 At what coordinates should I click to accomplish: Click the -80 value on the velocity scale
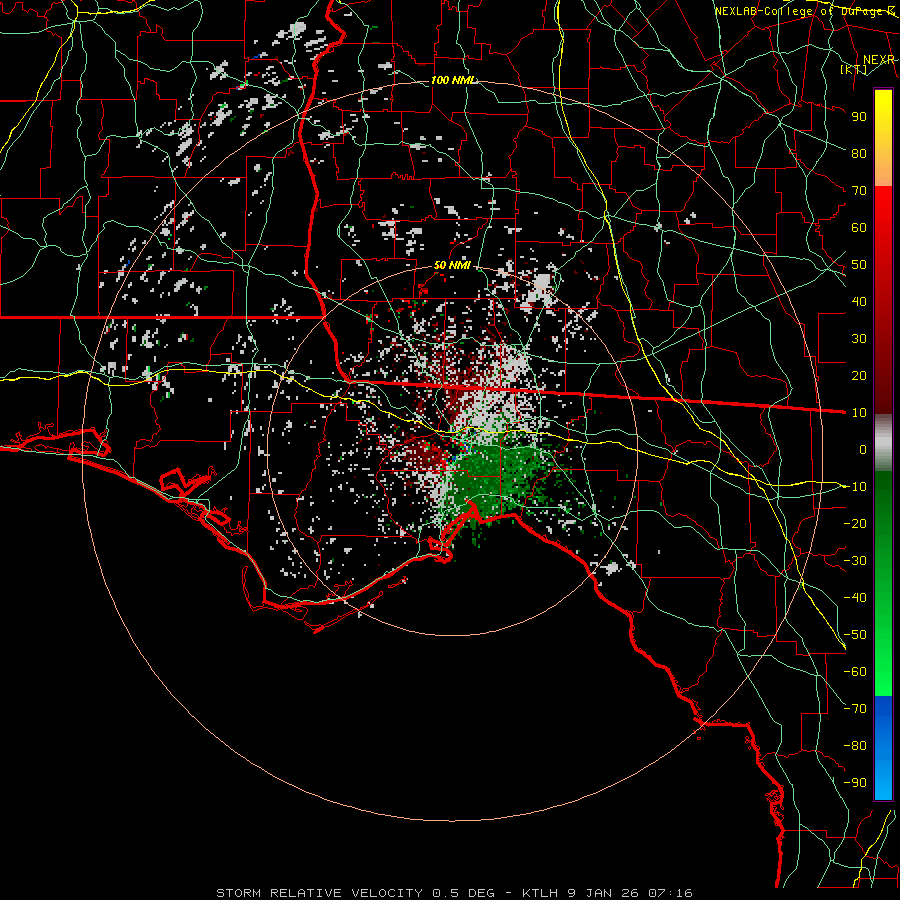pyautogui.click(x=855, y=746)
